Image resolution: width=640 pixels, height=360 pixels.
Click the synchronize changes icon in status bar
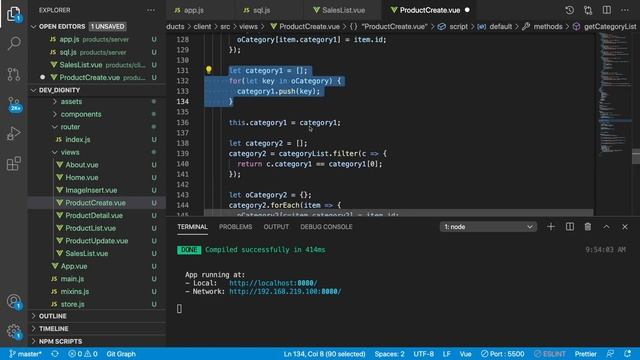coord(55,354)
